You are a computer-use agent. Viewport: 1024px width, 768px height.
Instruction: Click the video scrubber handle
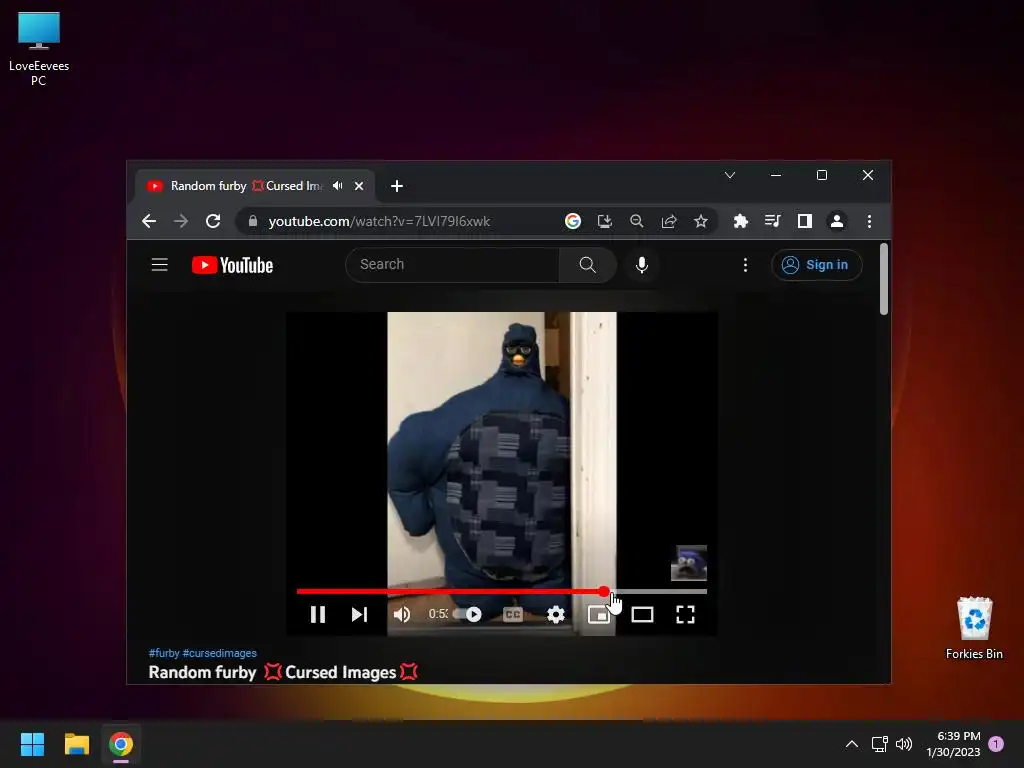[604, 592]
